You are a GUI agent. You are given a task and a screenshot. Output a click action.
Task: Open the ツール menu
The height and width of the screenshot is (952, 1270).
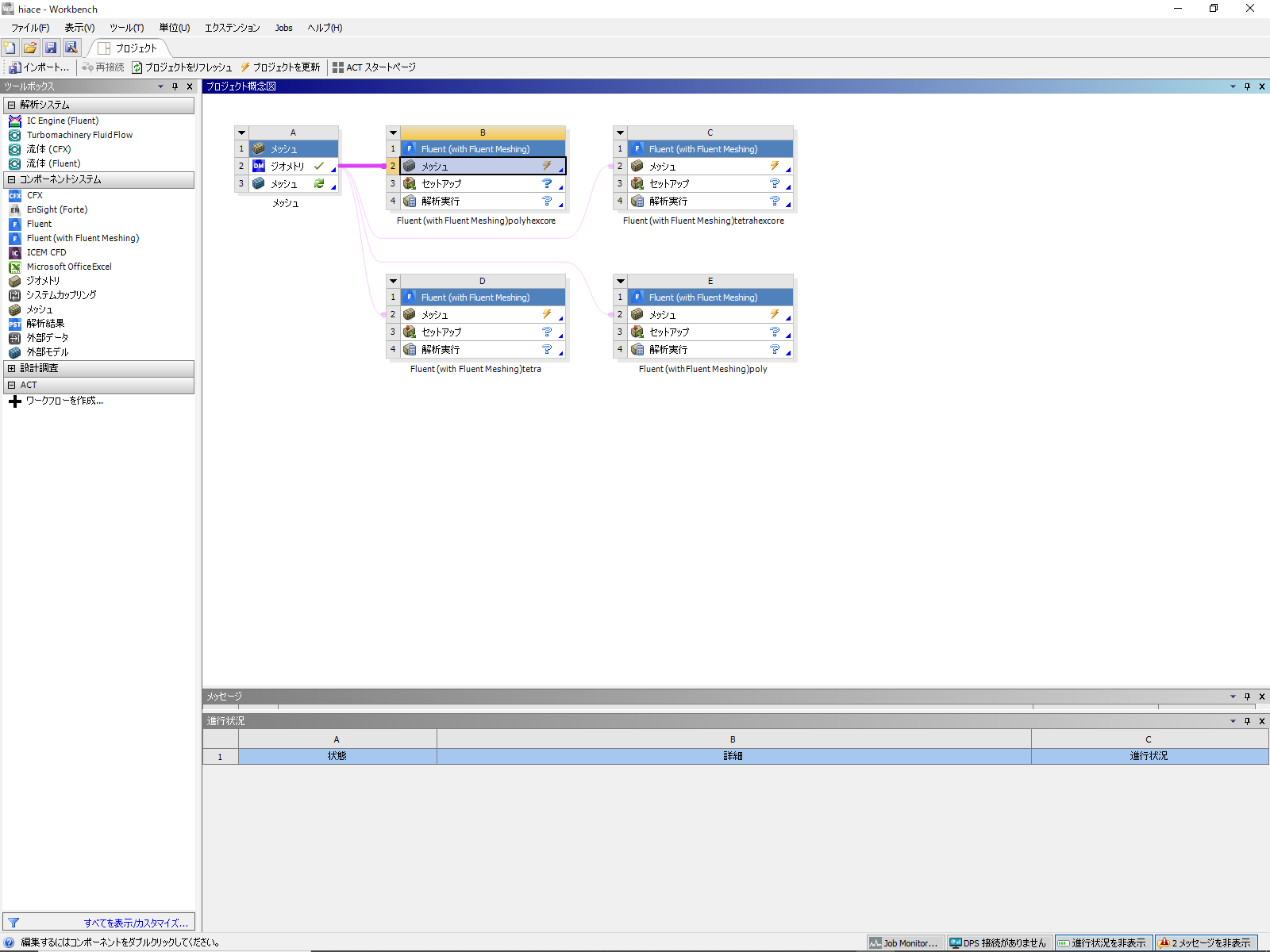click(126, 28)
